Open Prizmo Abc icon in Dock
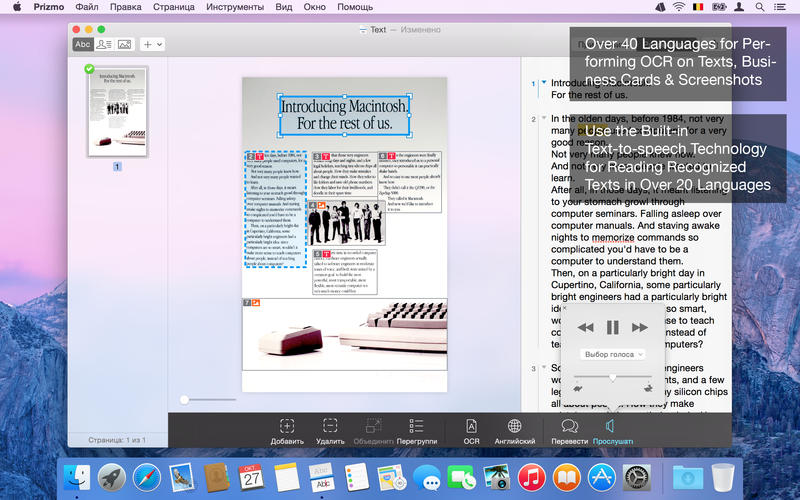Image resolution: width=800 pixels, height=500 pixels. 322,478
